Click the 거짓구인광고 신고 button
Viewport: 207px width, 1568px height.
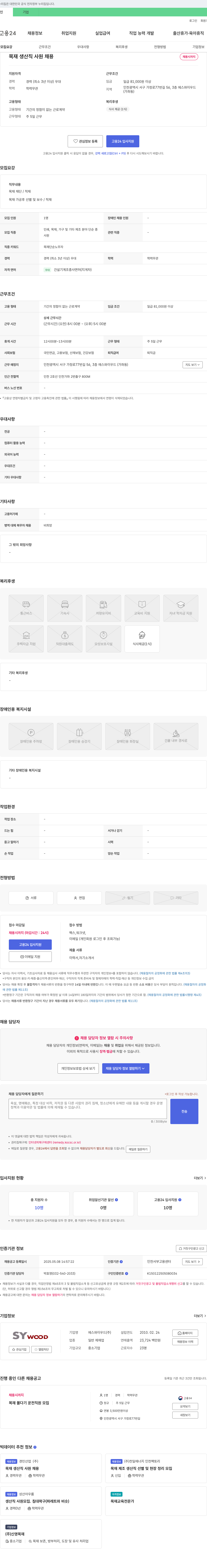[191, 1249]
